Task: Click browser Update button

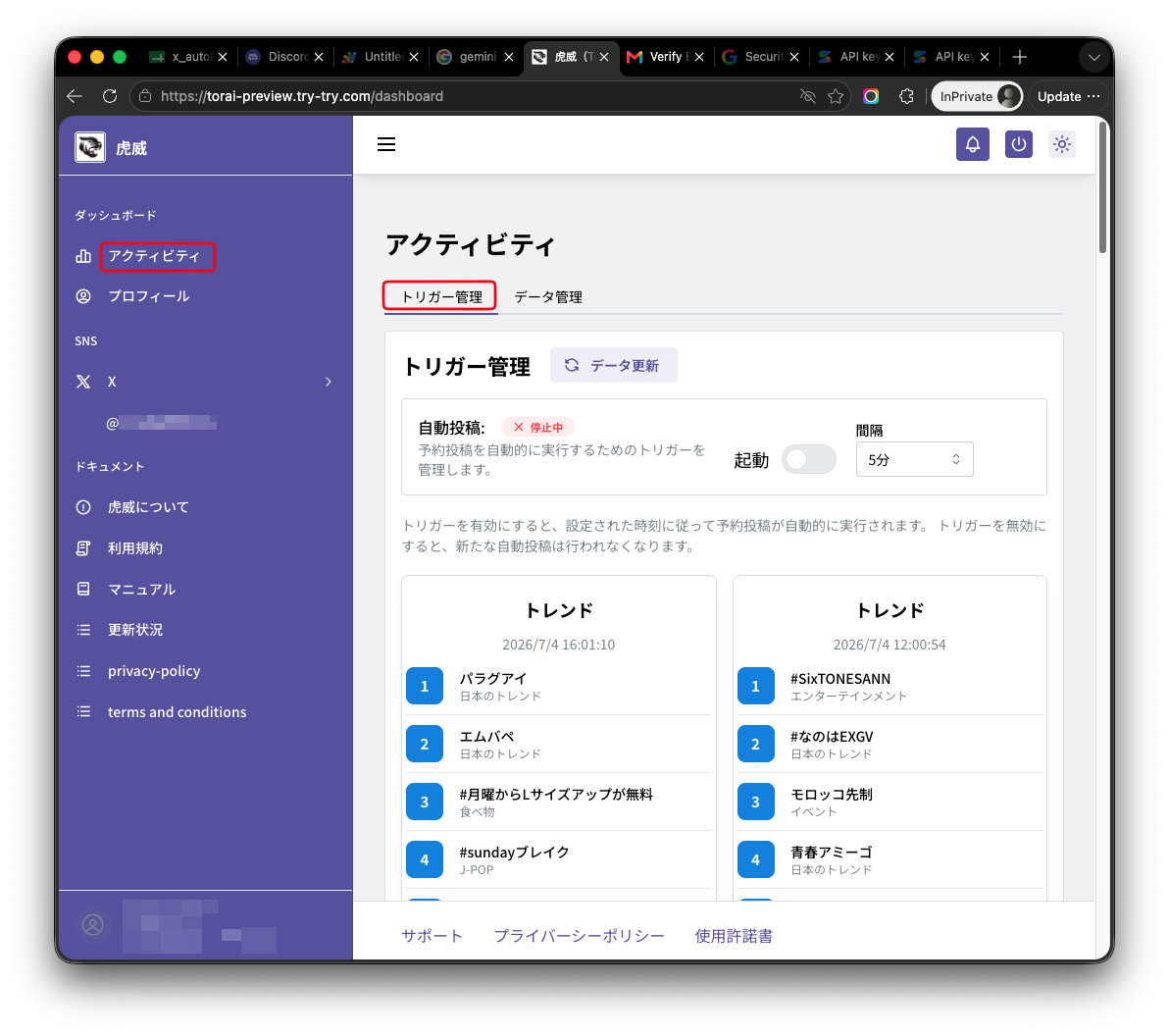Action: (x=1068, y=96)
